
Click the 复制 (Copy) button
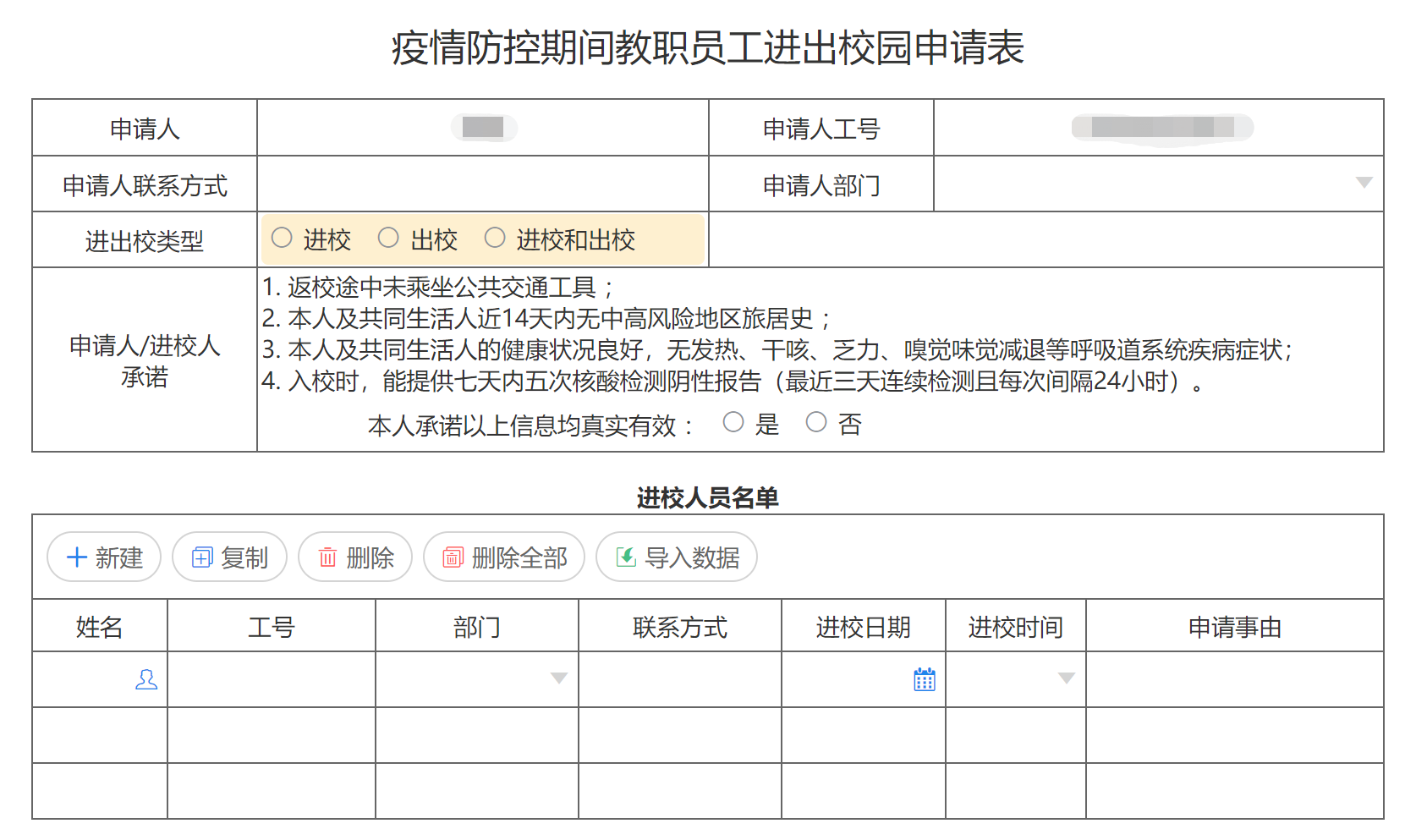[x=229, y=557]
